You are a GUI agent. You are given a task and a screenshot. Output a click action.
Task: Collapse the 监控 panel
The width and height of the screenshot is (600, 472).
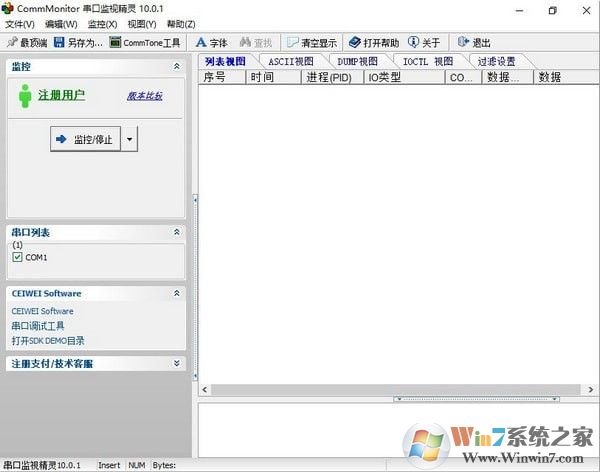pos(177,66)
